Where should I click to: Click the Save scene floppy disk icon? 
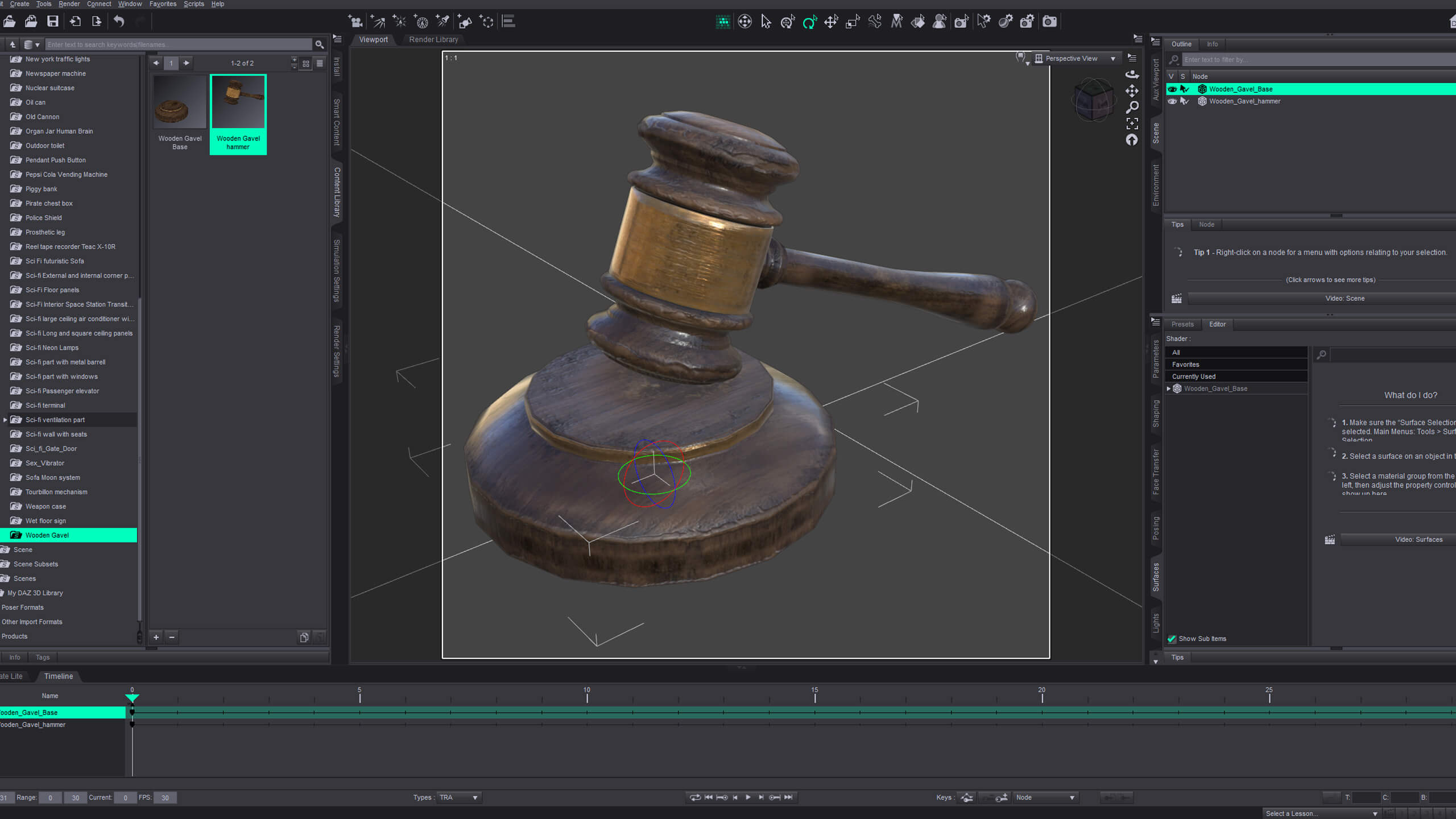(x=53, y=22)
